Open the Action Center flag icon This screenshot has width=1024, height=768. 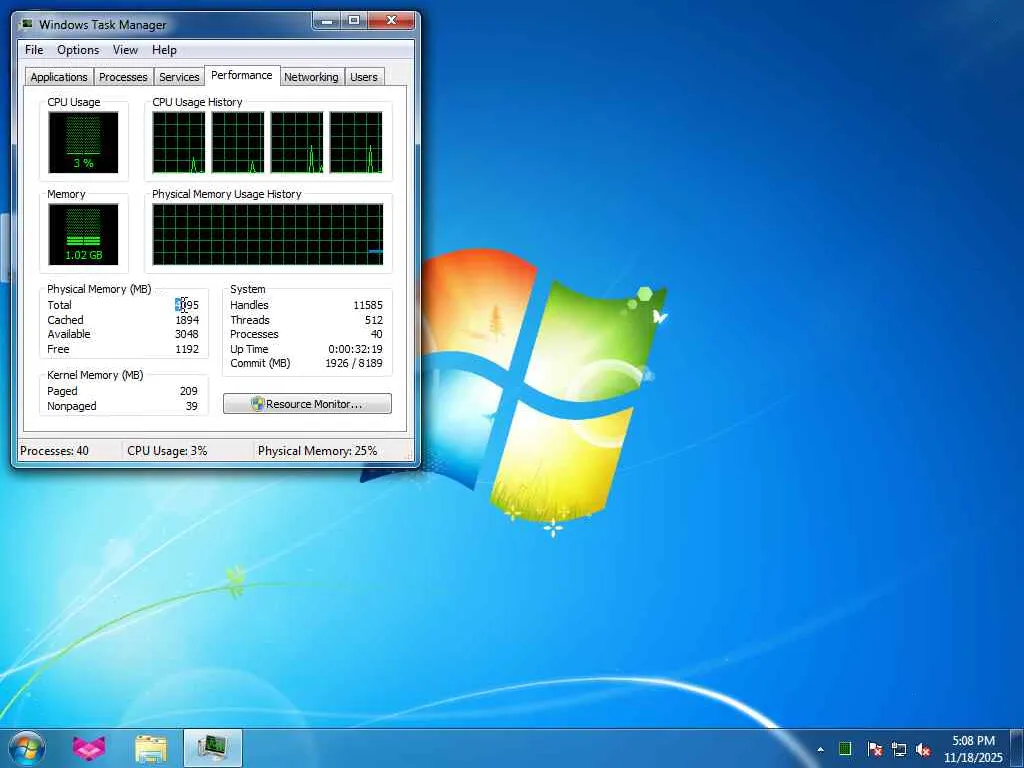point(875,749)
